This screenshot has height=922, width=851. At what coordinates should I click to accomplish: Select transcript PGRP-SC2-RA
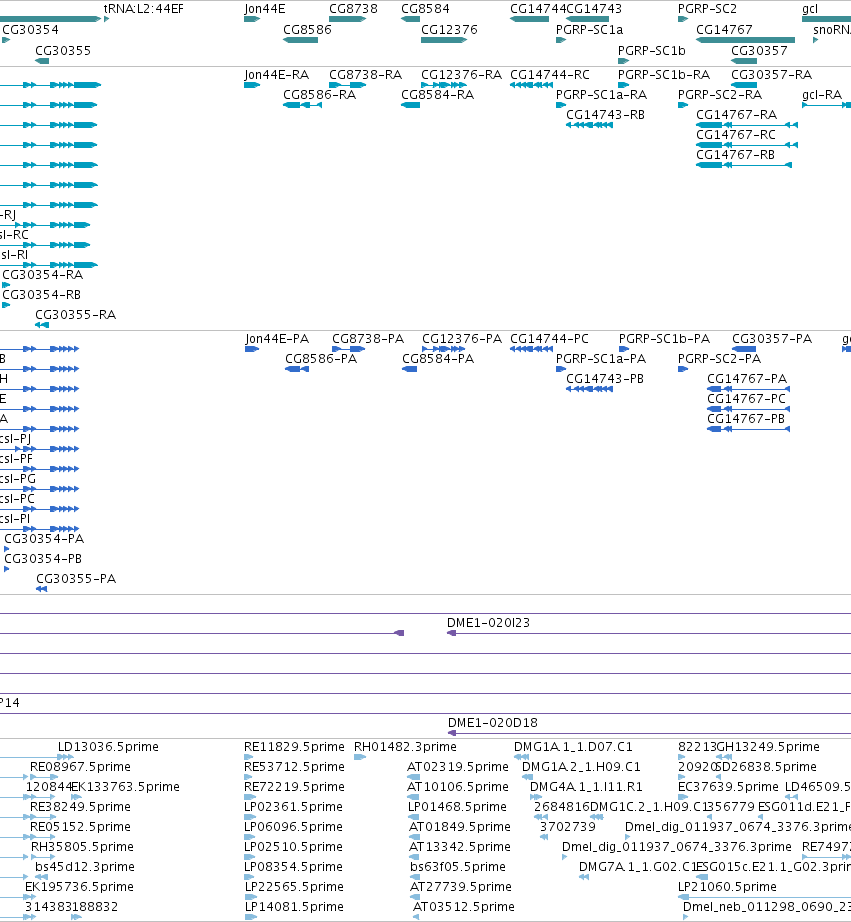click(720, 95)
